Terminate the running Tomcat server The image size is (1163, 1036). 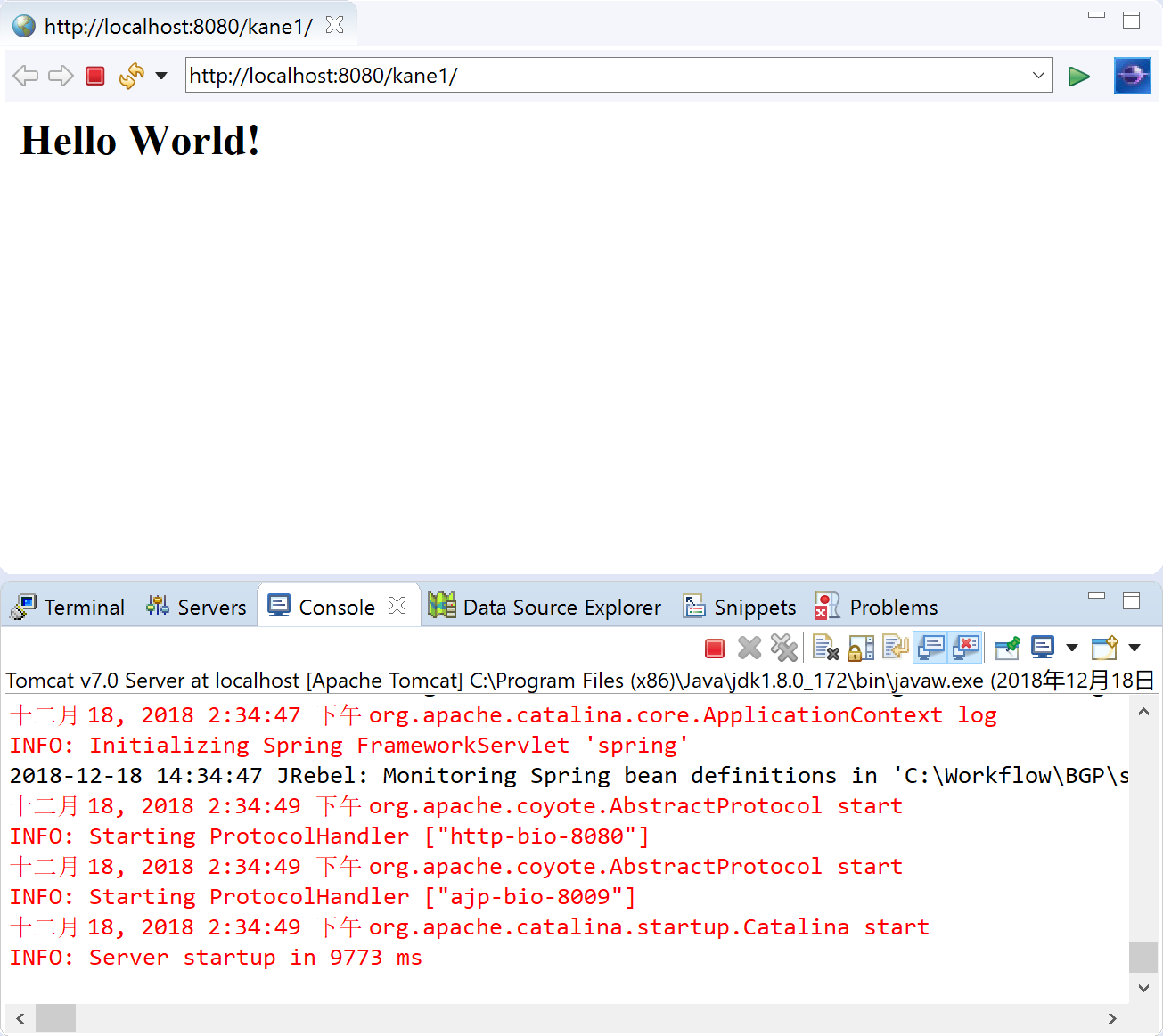(715, 649)
